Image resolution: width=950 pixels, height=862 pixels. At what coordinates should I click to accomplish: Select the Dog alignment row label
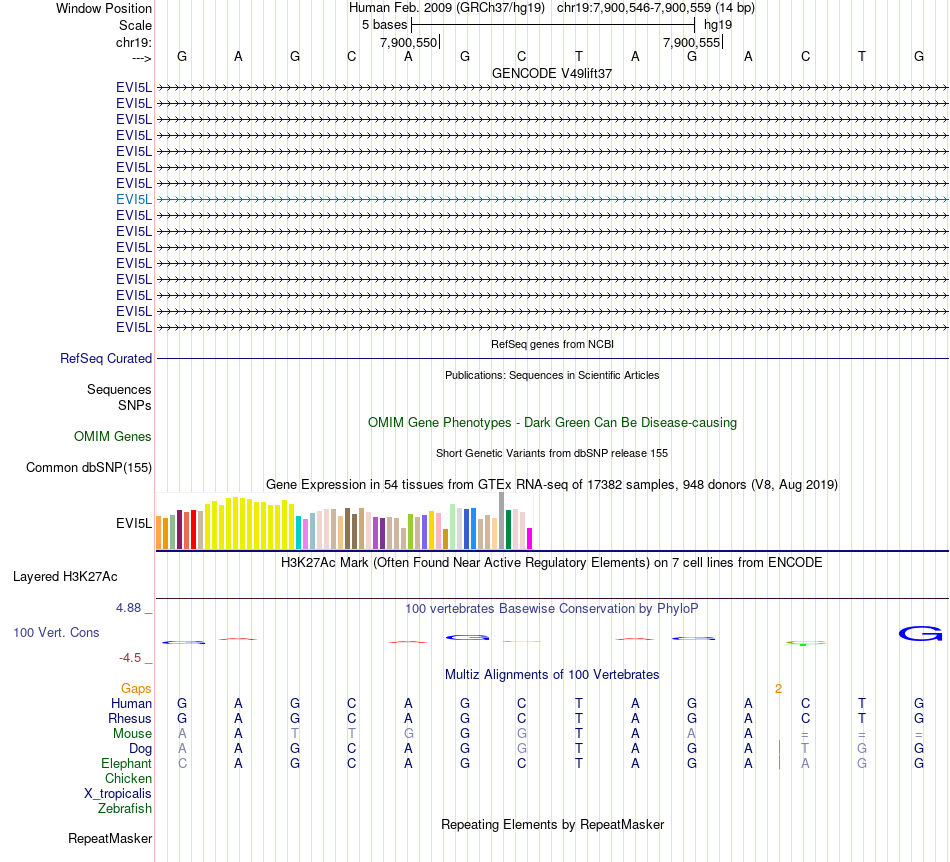[x=141, y=749]
